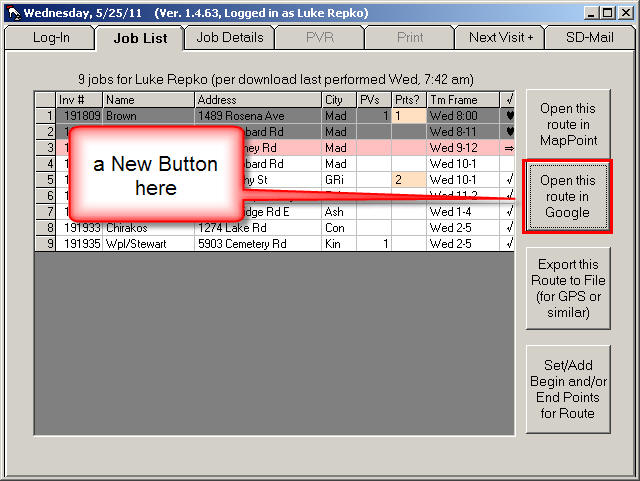640x481 pixels.
Task: Select invoice 191809 cell in row 1
Action: 78,116
